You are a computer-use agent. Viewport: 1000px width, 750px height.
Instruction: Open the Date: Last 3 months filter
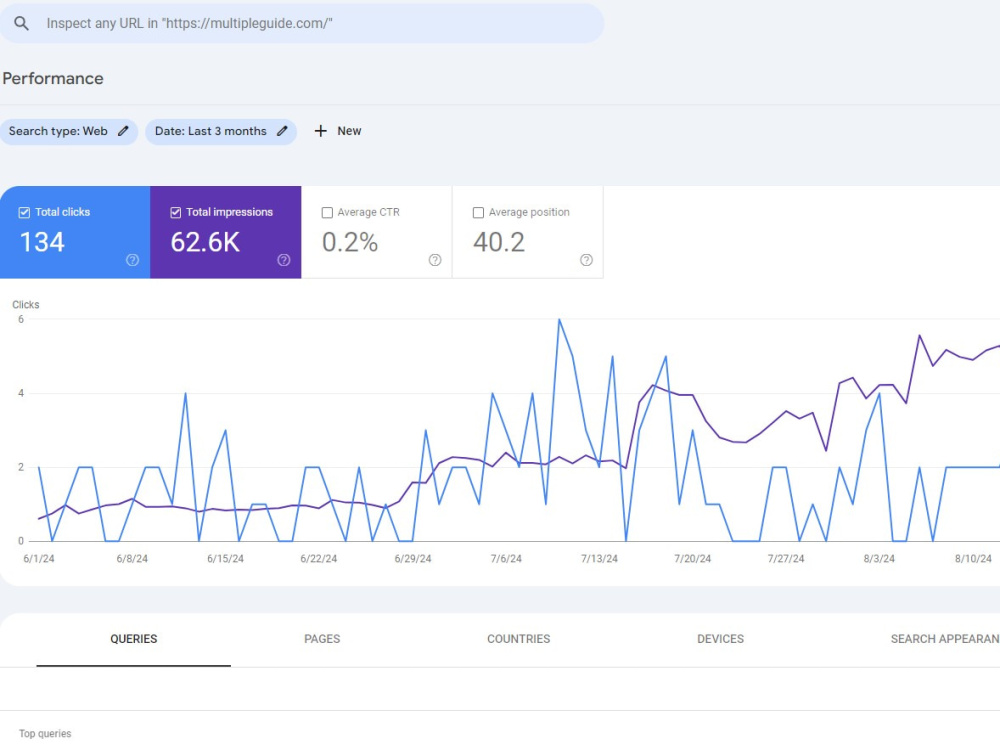(x=221, y=131)
